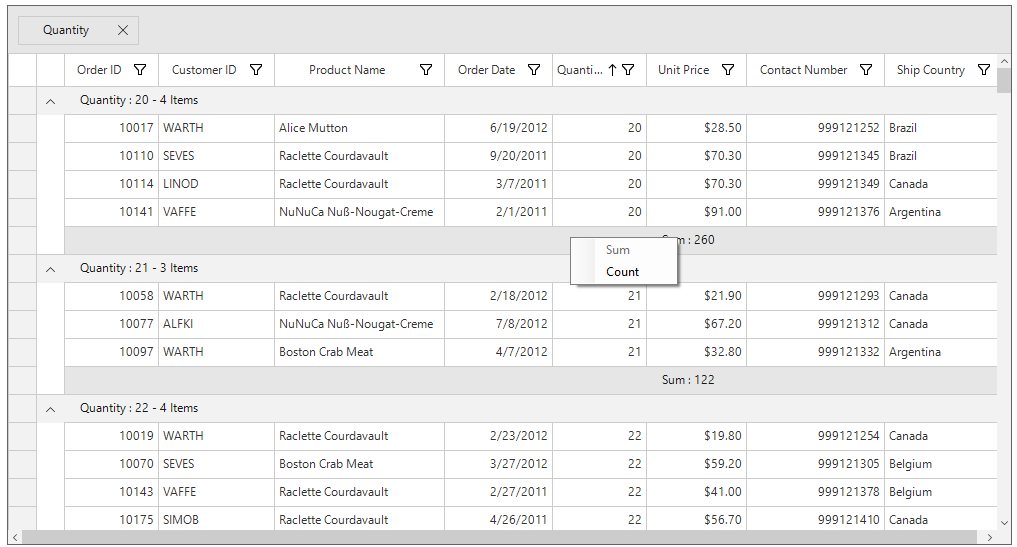1017x547 pixels.
Task: Select the Order ID 10141 cell
Action: click(x=112, y=212)
